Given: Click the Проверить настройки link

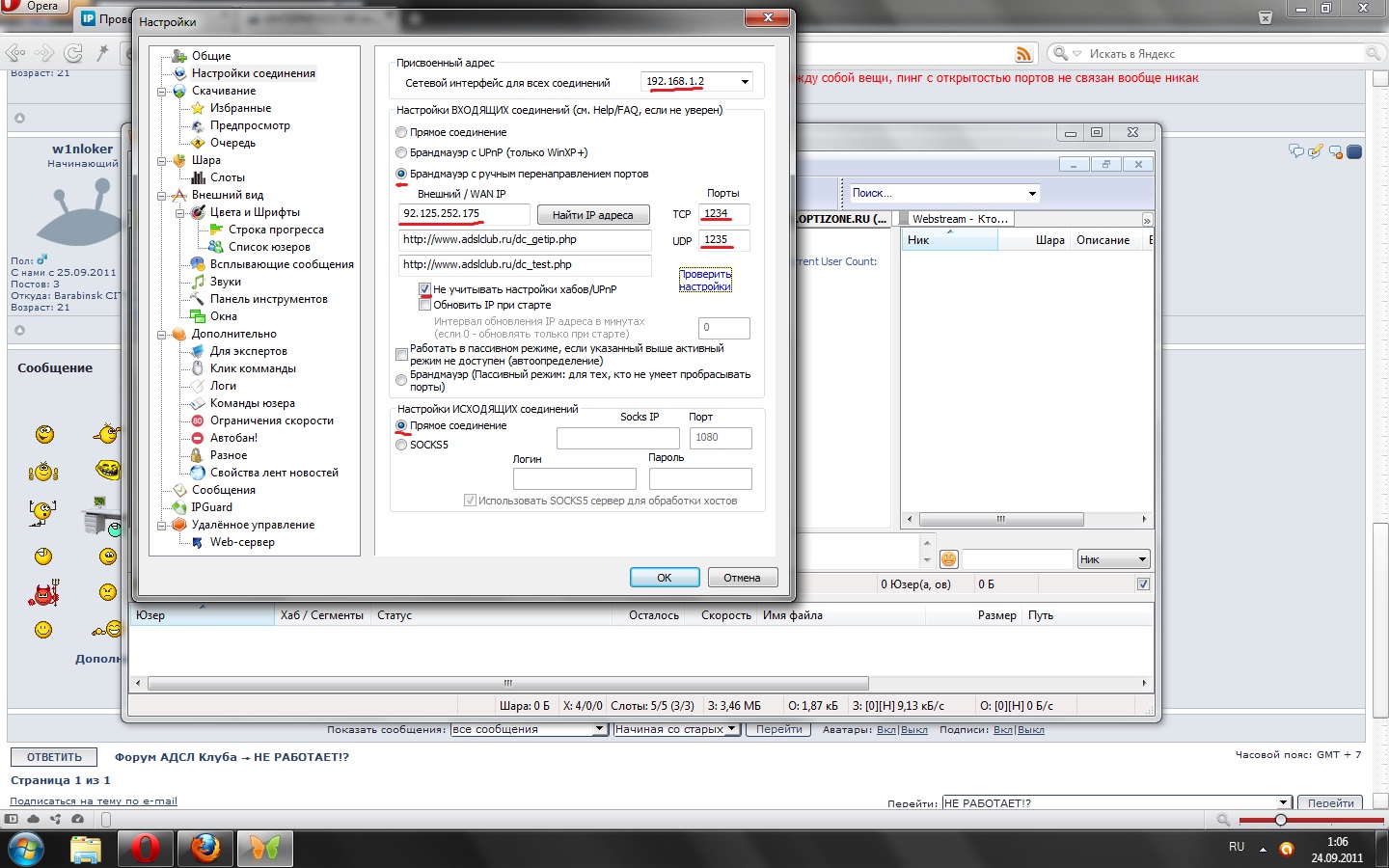Looking at the screenshot, I should (x=705, y=281).
